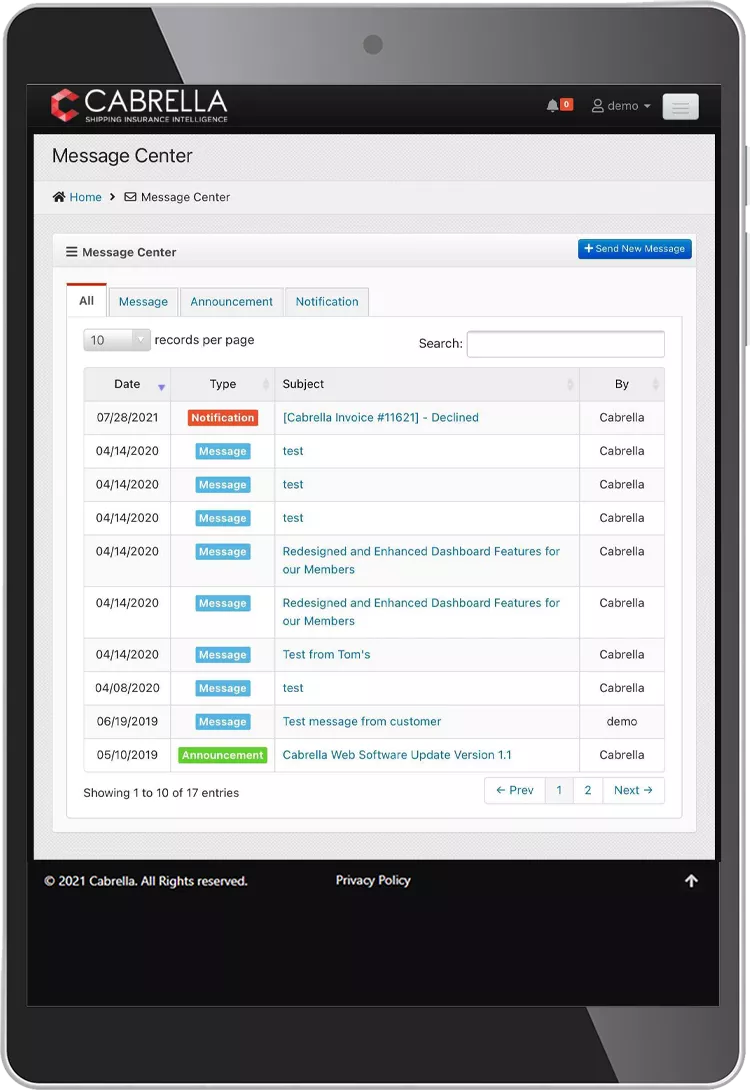
Task: Click the 06/19/2019 date cell
Action: [127, 722]
